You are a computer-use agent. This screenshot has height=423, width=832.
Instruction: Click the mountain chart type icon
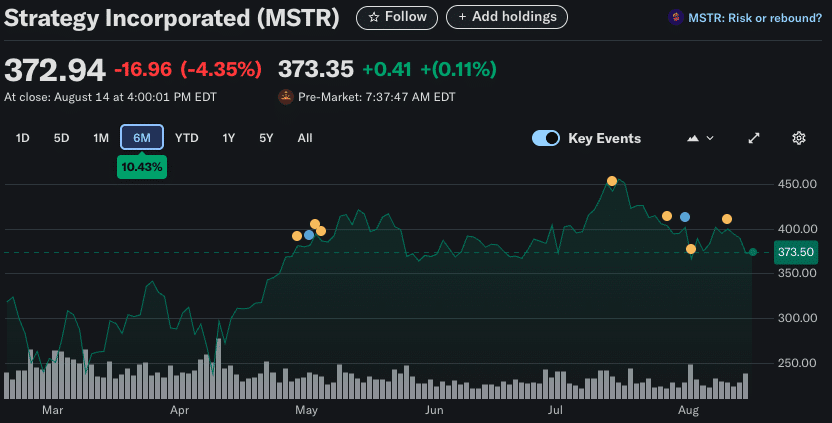(x=692, y=138)
